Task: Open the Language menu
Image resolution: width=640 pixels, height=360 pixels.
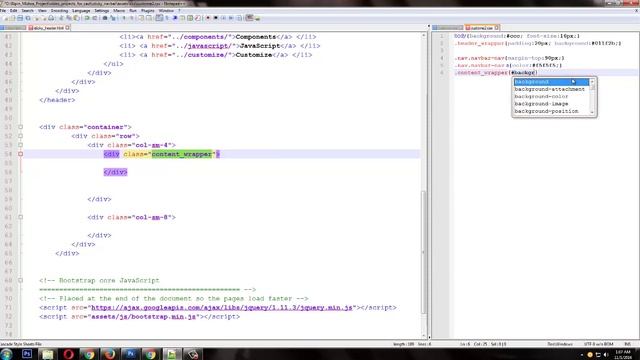Action: 81,11
